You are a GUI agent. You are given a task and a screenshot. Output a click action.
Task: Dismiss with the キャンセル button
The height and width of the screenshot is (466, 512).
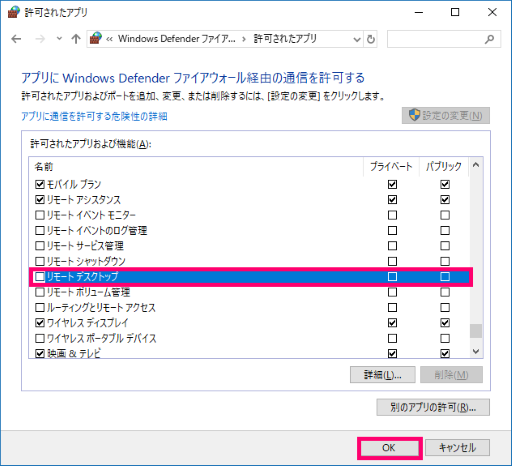click(x=457, y=447)
